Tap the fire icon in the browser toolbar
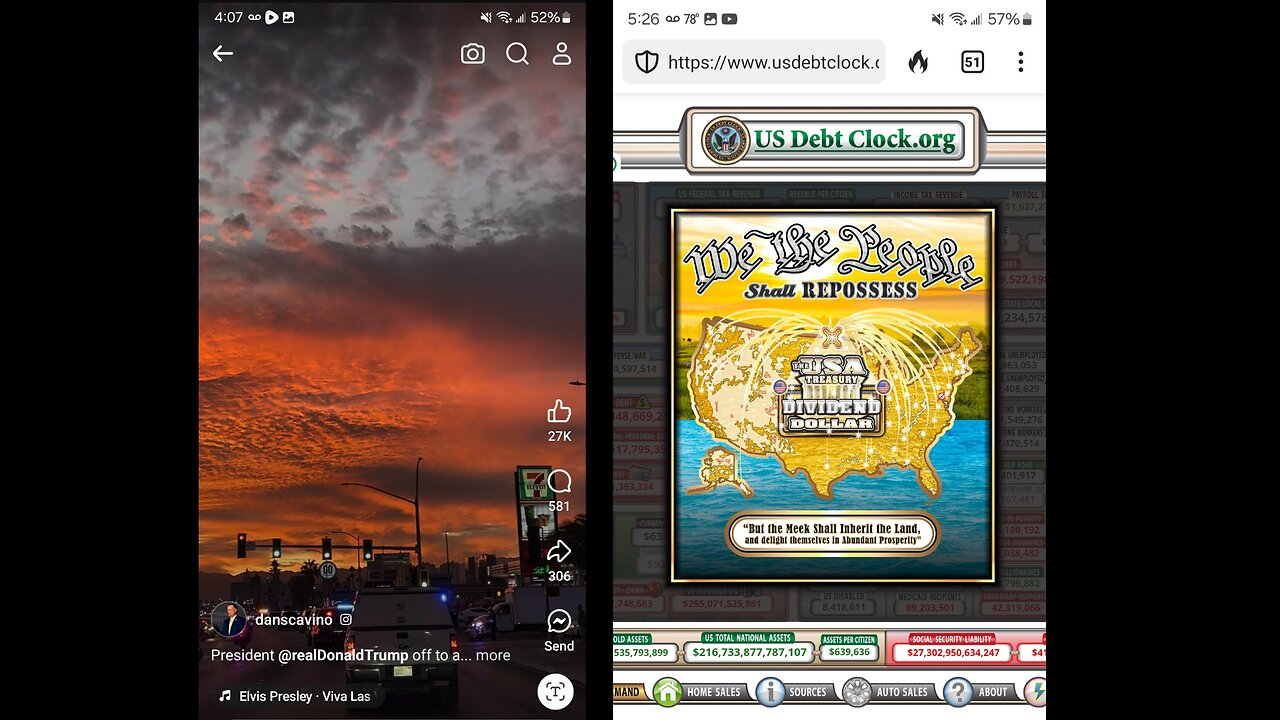This screenshot has width=1280, height=720. (918, 62)
